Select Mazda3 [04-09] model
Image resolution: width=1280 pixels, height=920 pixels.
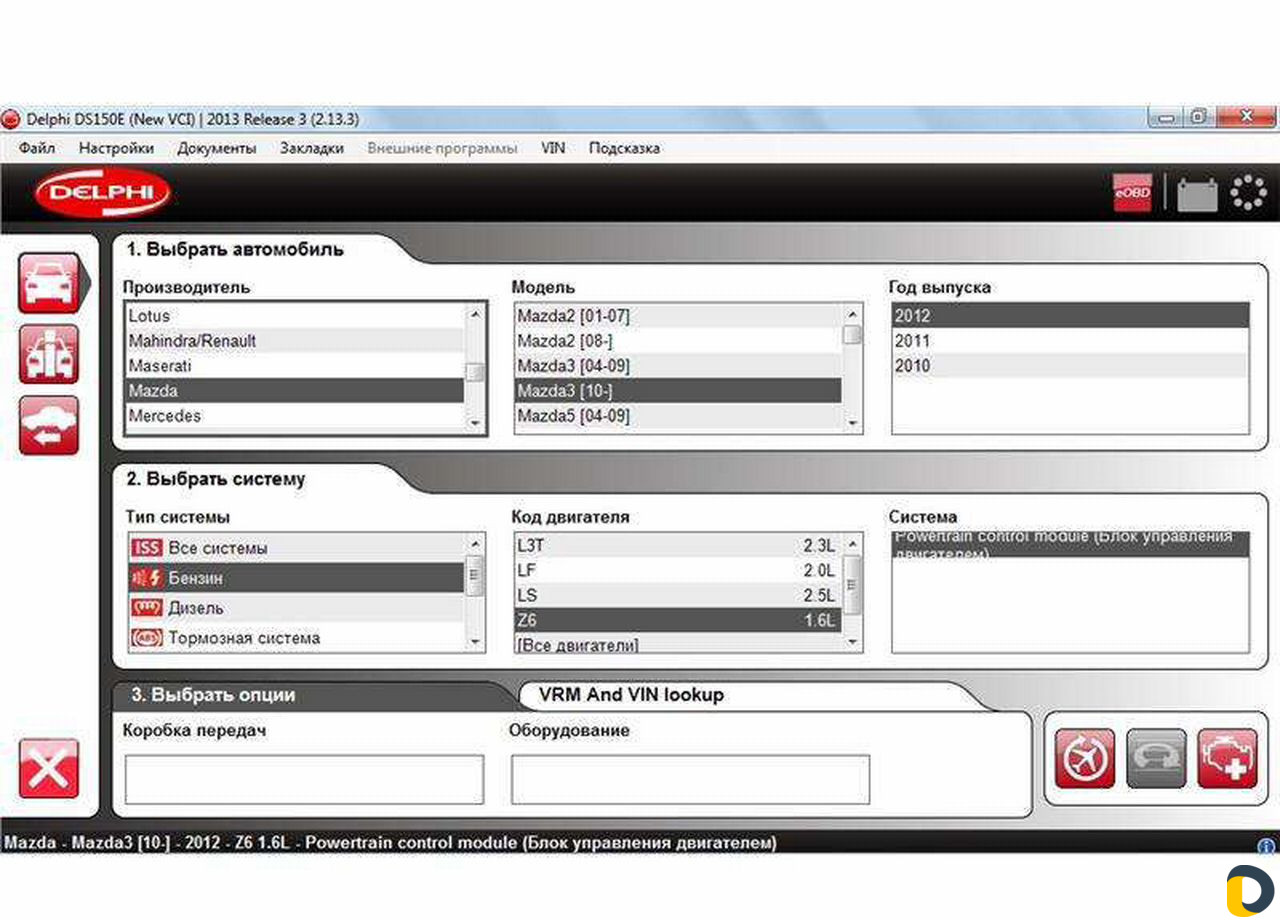[x=678, y=366]
